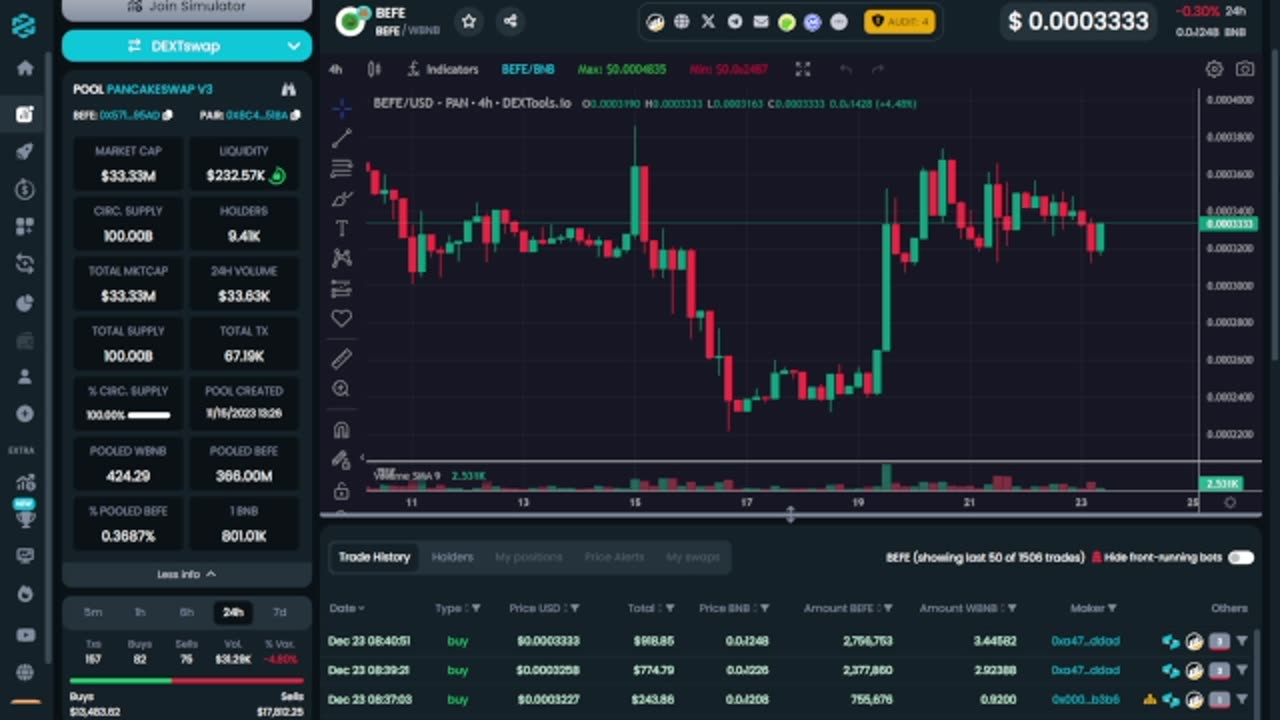Screen dimensions: 1280x720
Task: Enter fullscreen chart mode
Action: coord(802,69)
